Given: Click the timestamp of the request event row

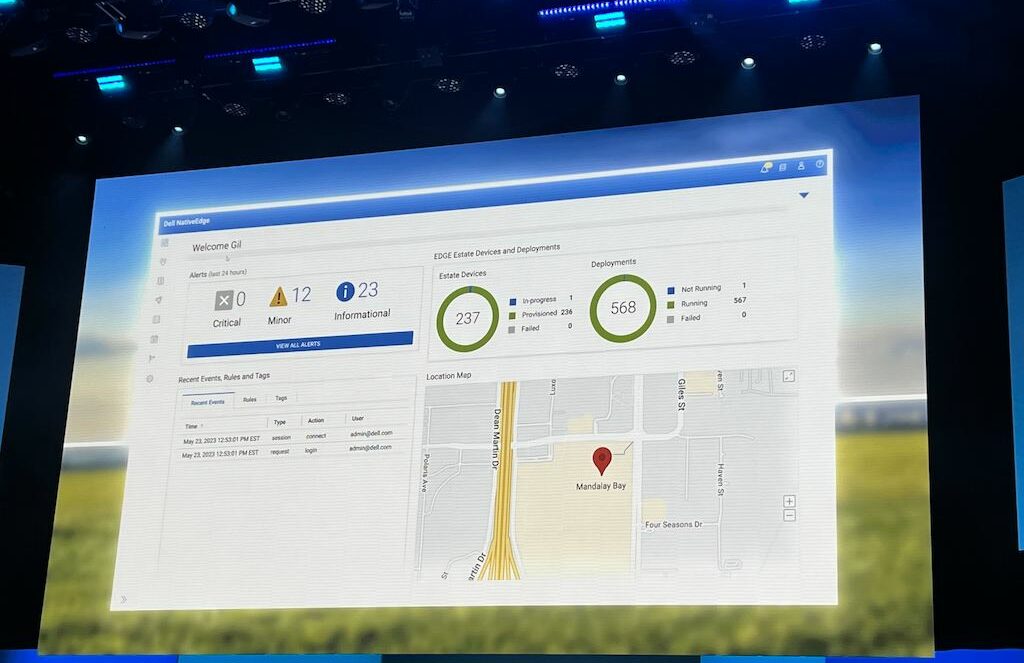Looking at the screenshot, I should point(220,455).
